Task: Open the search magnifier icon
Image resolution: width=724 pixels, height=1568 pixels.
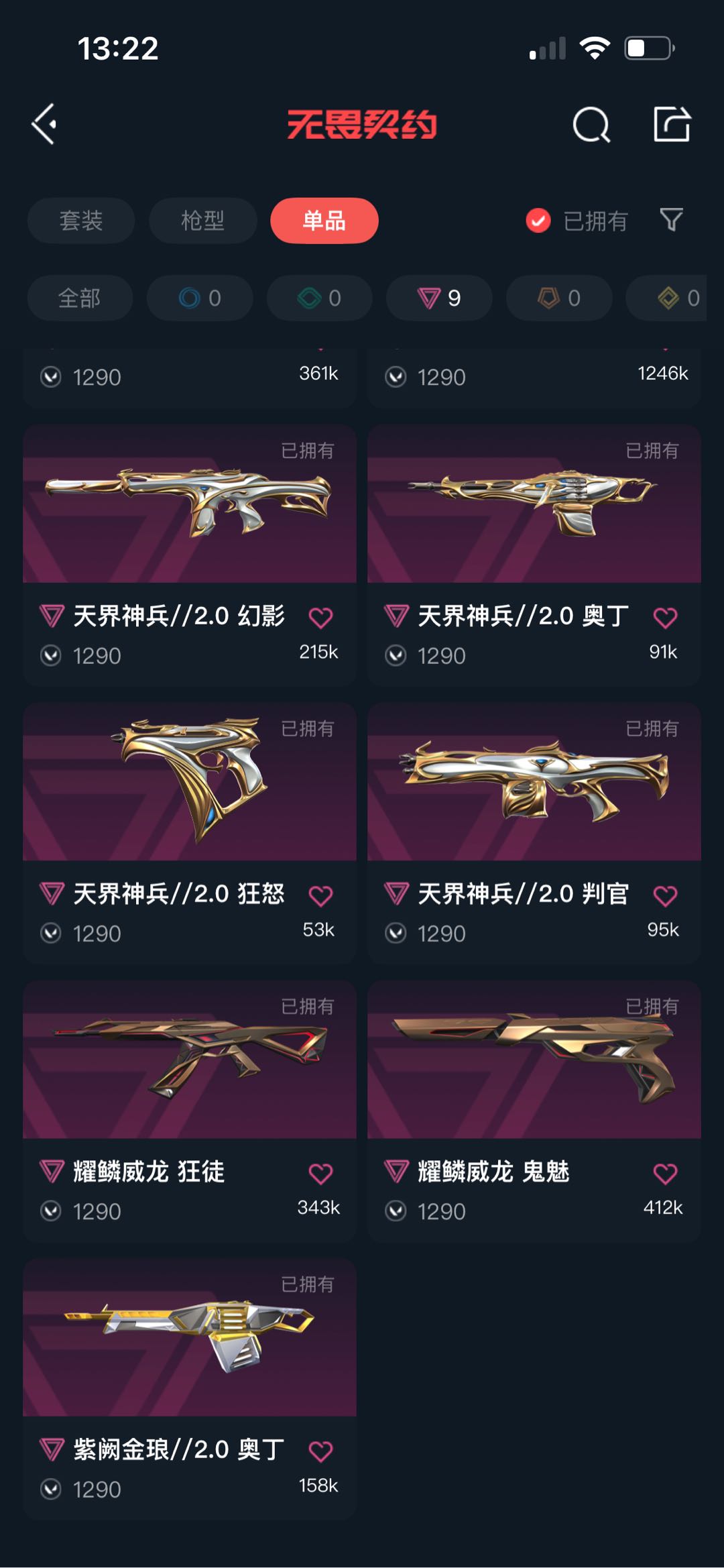Action: pyautogui.click(x=591, y=124)
